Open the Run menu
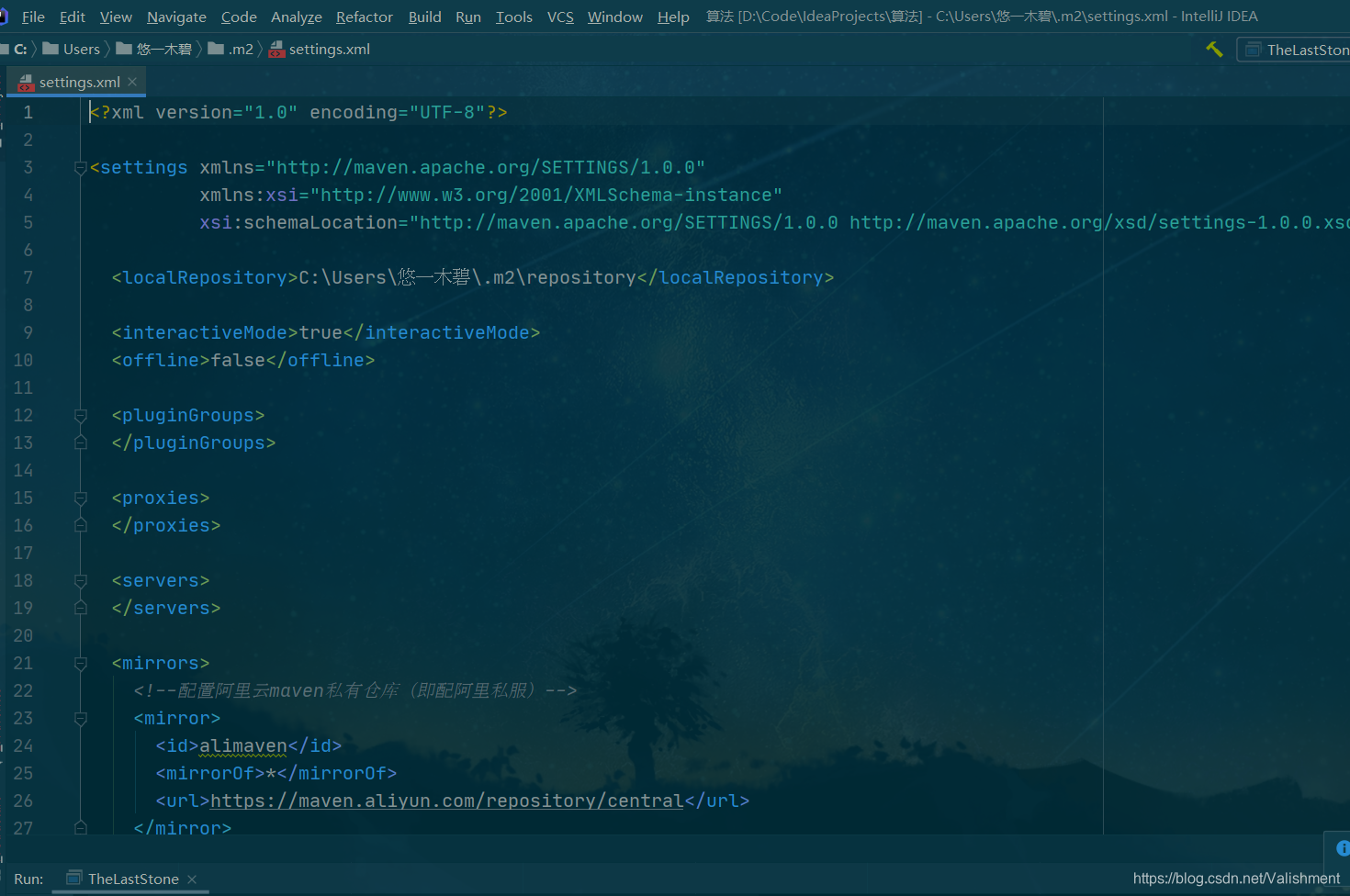 tap(468, 17)
